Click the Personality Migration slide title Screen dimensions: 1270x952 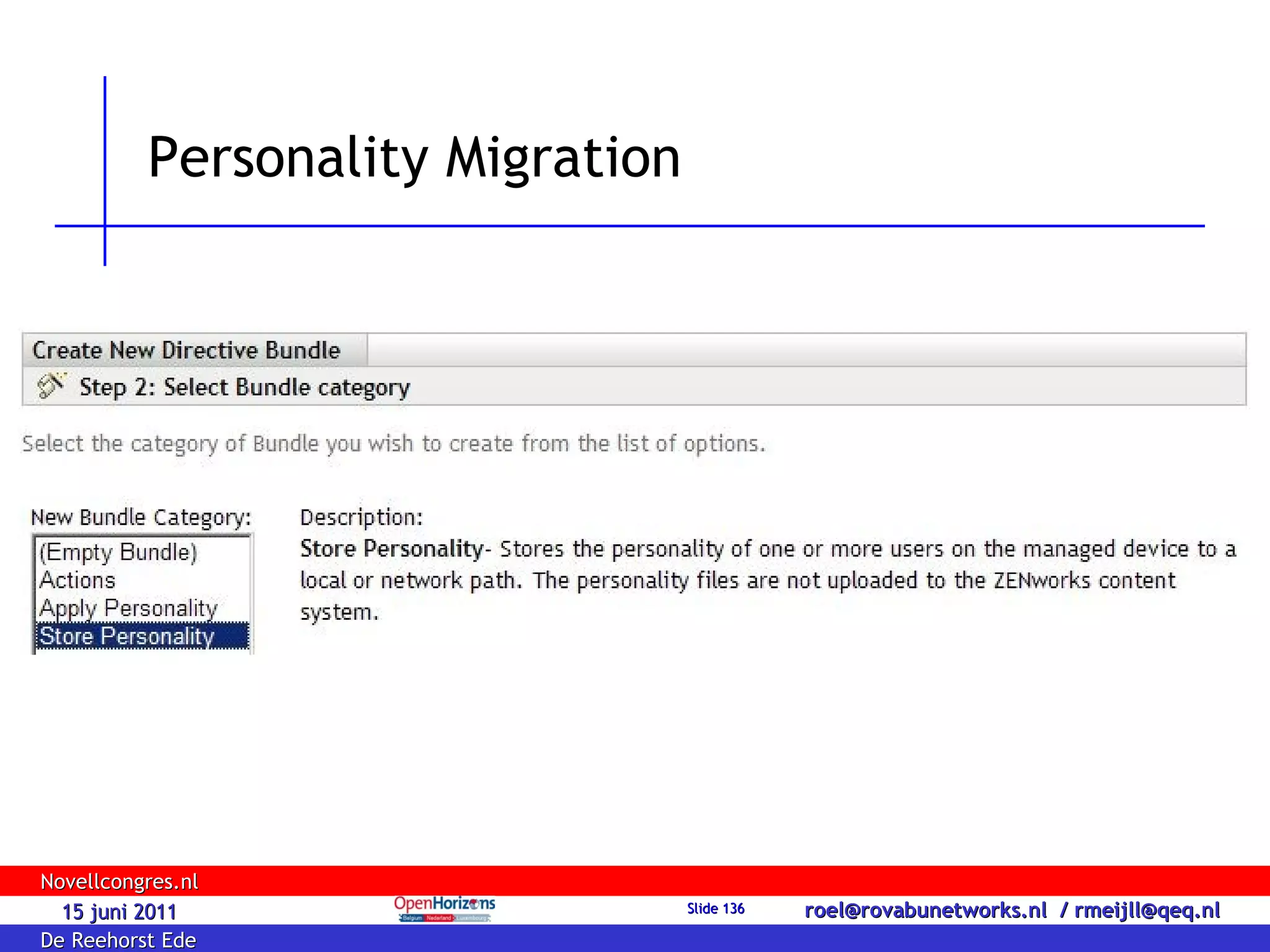pos(414,158)
